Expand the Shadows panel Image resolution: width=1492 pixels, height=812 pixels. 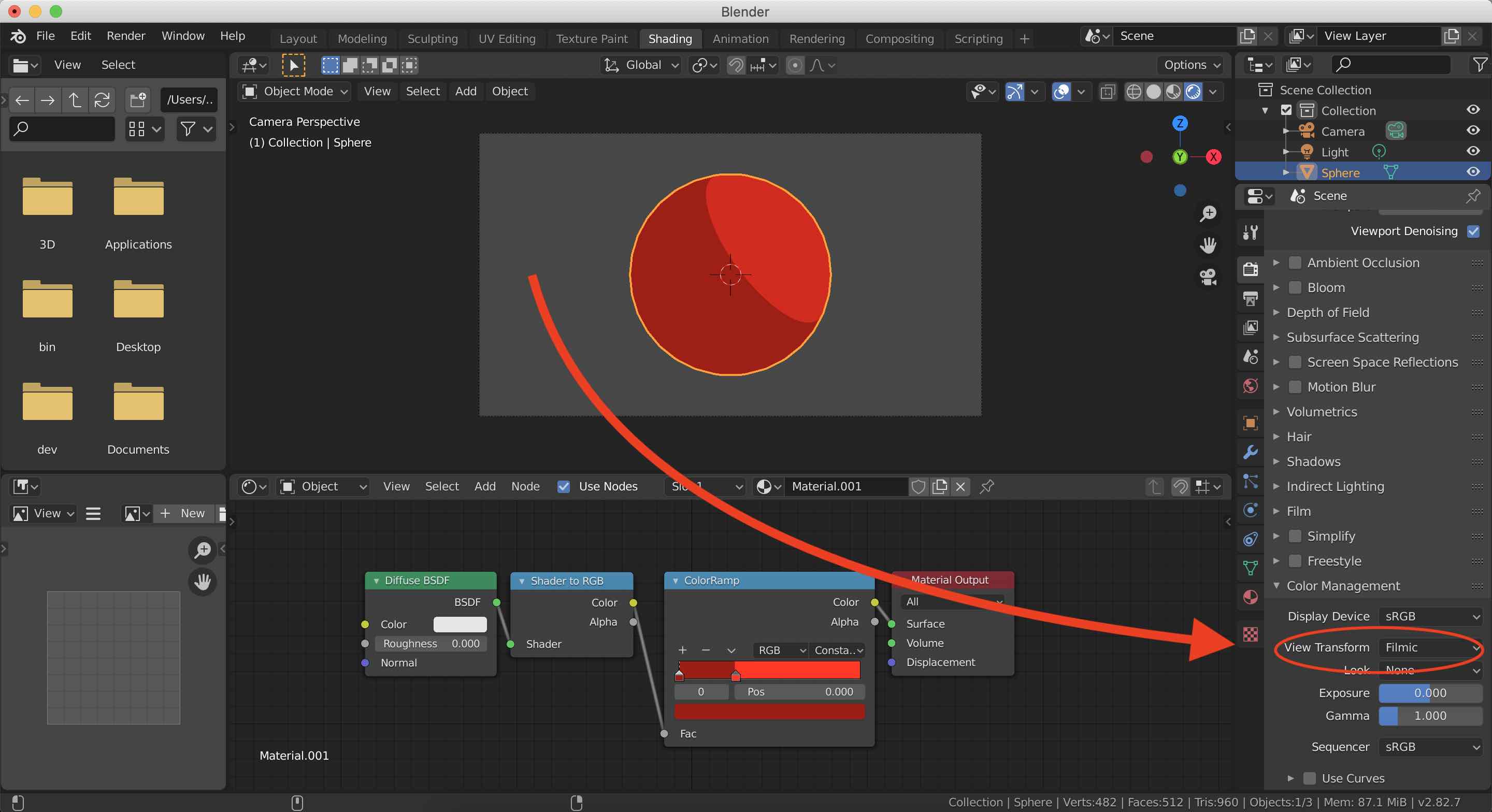(1313, 461)
